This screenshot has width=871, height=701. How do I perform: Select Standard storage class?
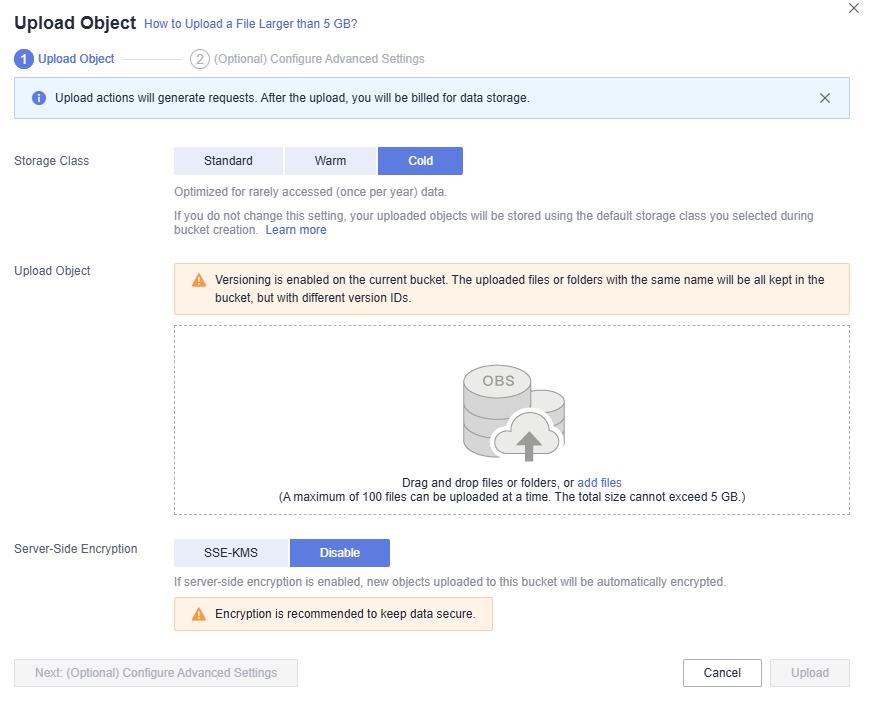click(228, 161)
